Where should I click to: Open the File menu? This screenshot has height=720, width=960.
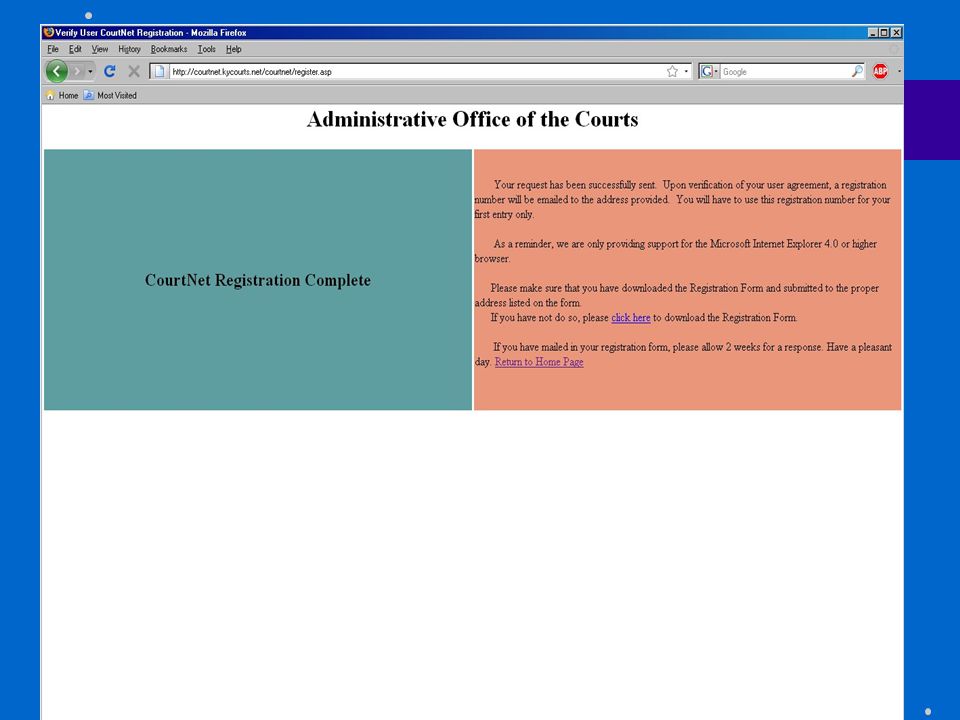53,49
